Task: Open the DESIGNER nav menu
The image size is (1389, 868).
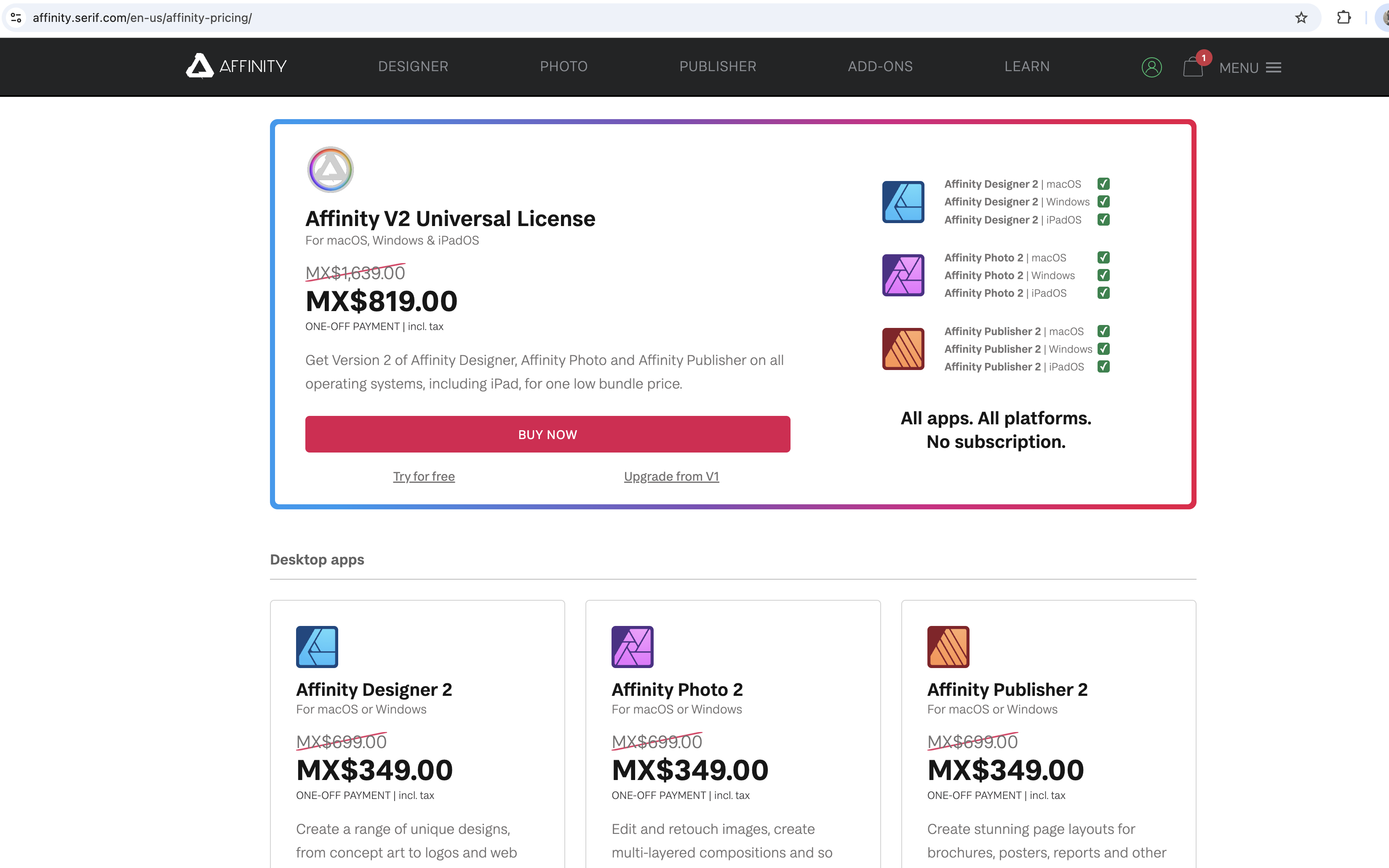Action: pos(413,67)
